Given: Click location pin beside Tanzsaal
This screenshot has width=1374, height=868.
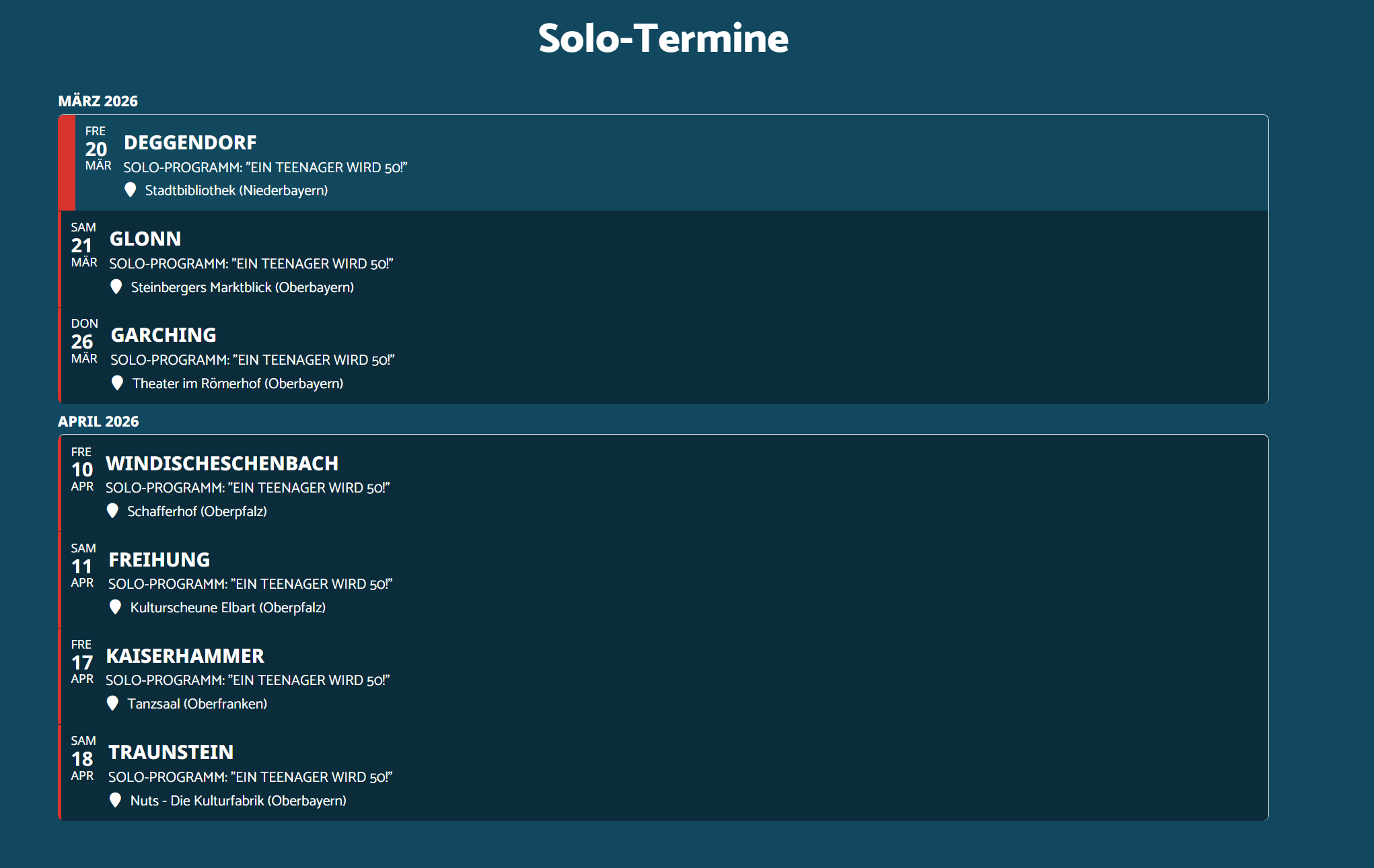Looking at the screenshot, I should 112,703.
